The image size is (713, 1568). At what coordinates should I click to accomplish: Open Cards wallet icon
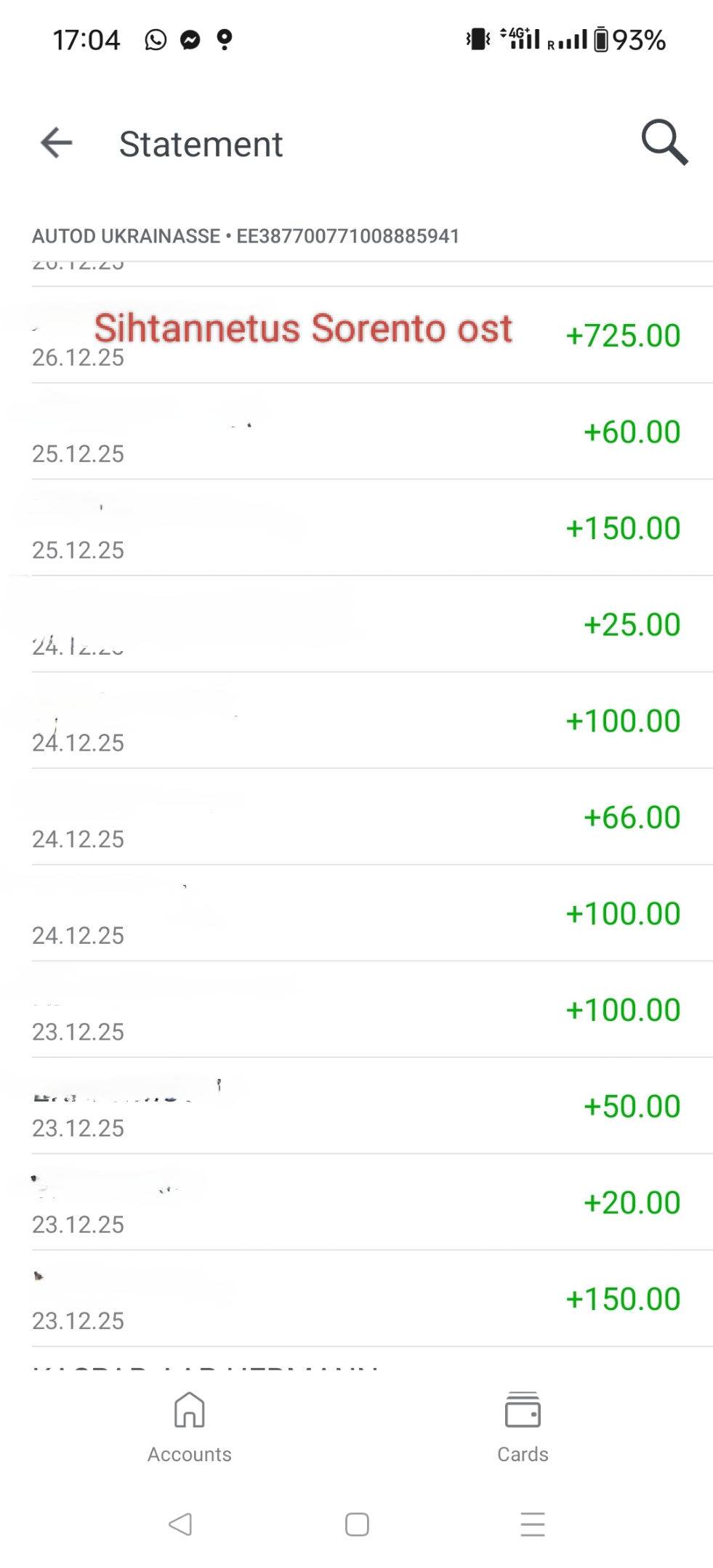(x=523, y=1410)
